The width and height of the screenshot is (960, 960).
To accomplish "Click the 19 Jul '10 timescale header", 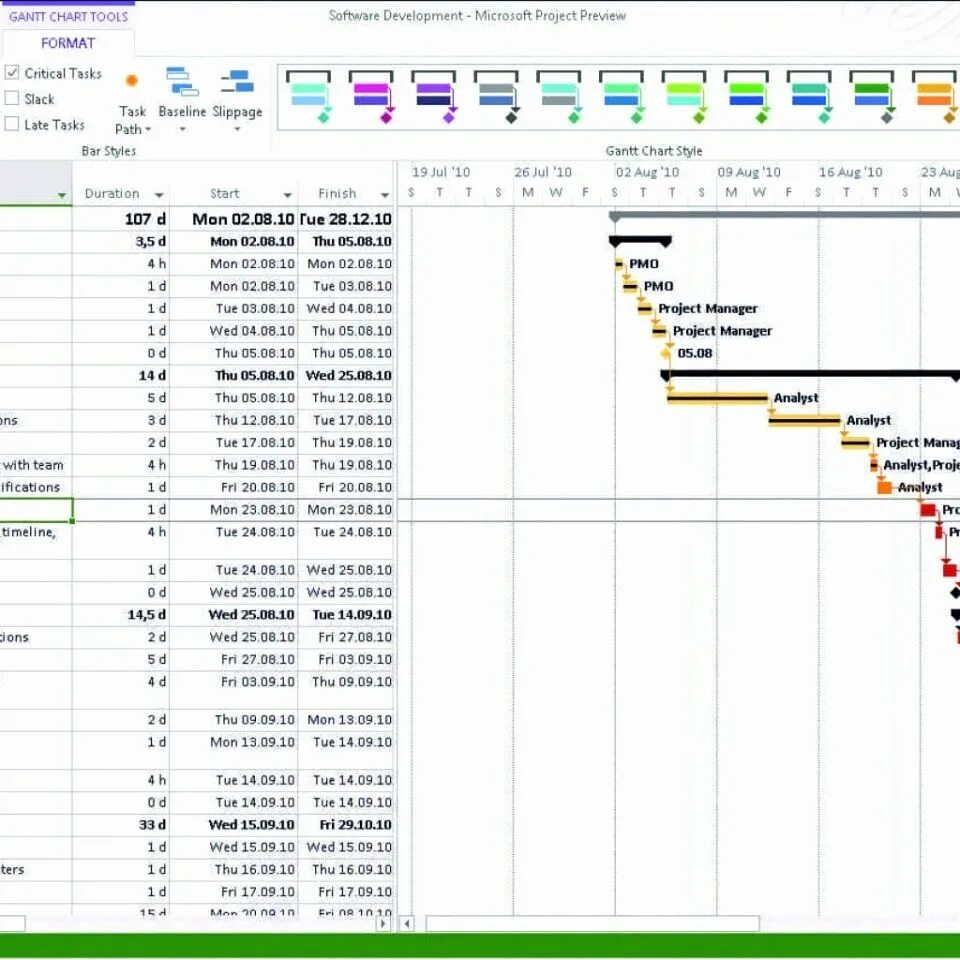I will (x=441, y=172).
